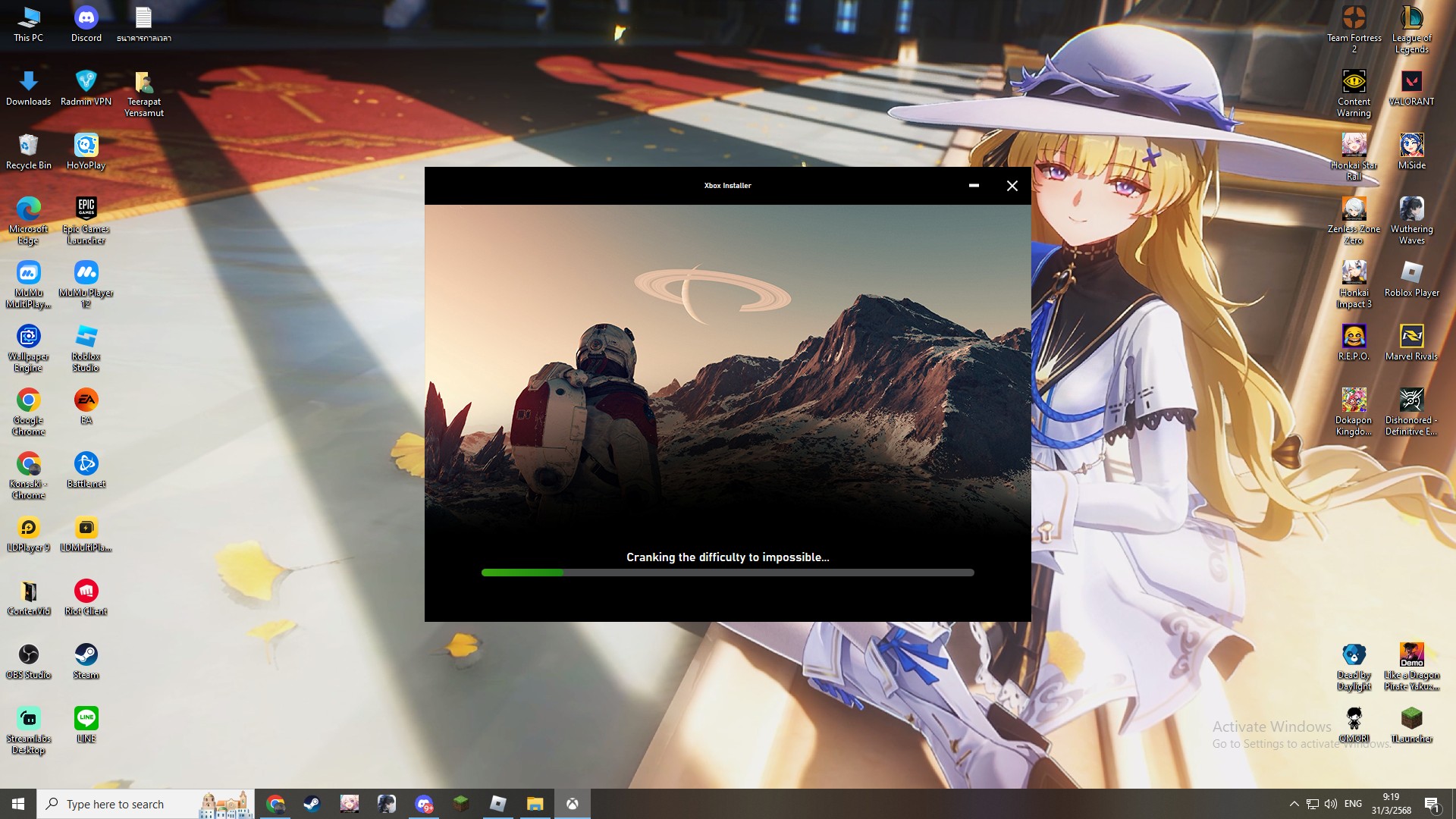Image resolution: width=1456 pixels, height=819 pixels.
Task: Launch the EA app shortcut
Action: pyautogui.click(x=86, y=406)
